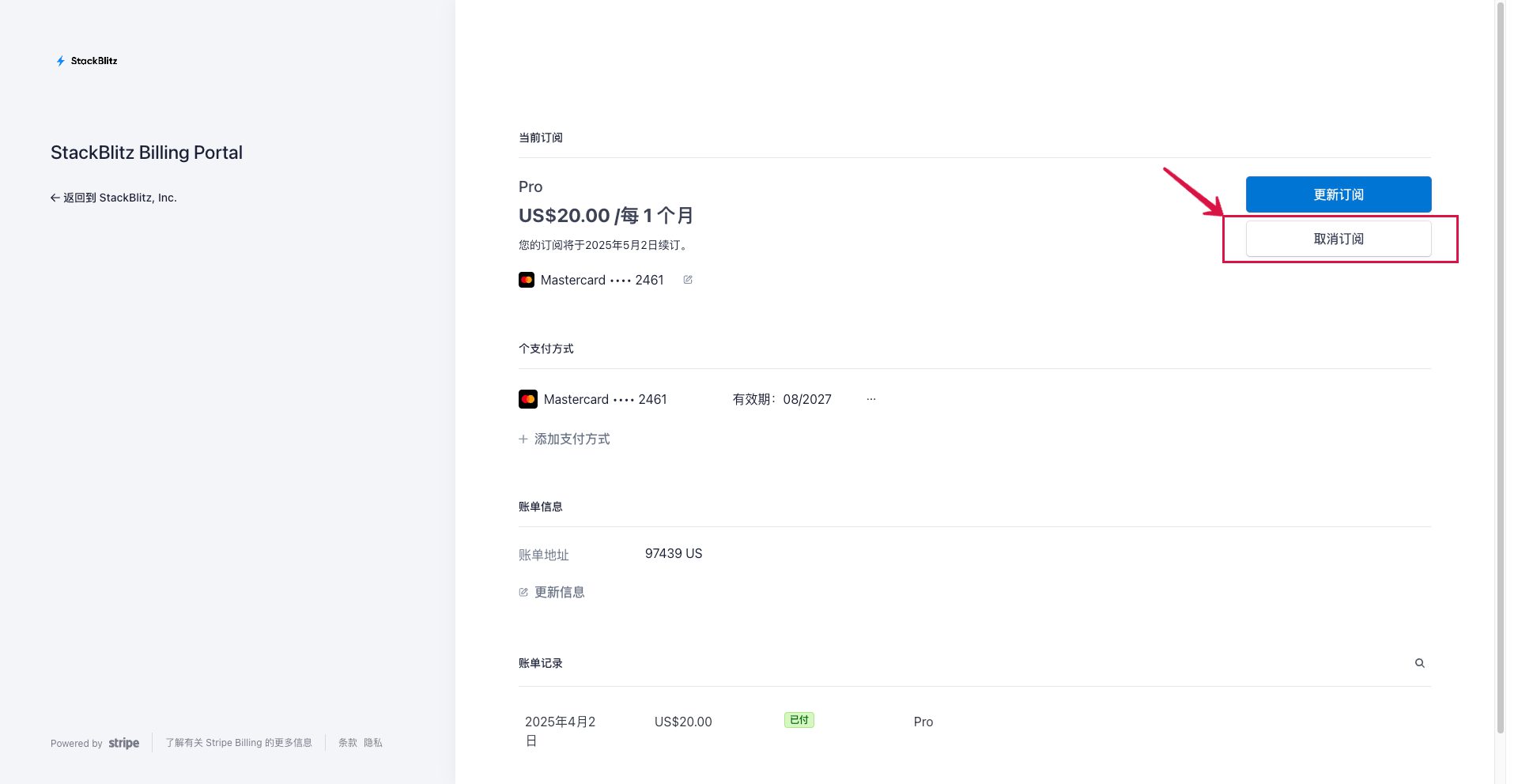Click the Mastercard logo in payment methods
This screenshot has width=1518, height=784.
point(528,399)
